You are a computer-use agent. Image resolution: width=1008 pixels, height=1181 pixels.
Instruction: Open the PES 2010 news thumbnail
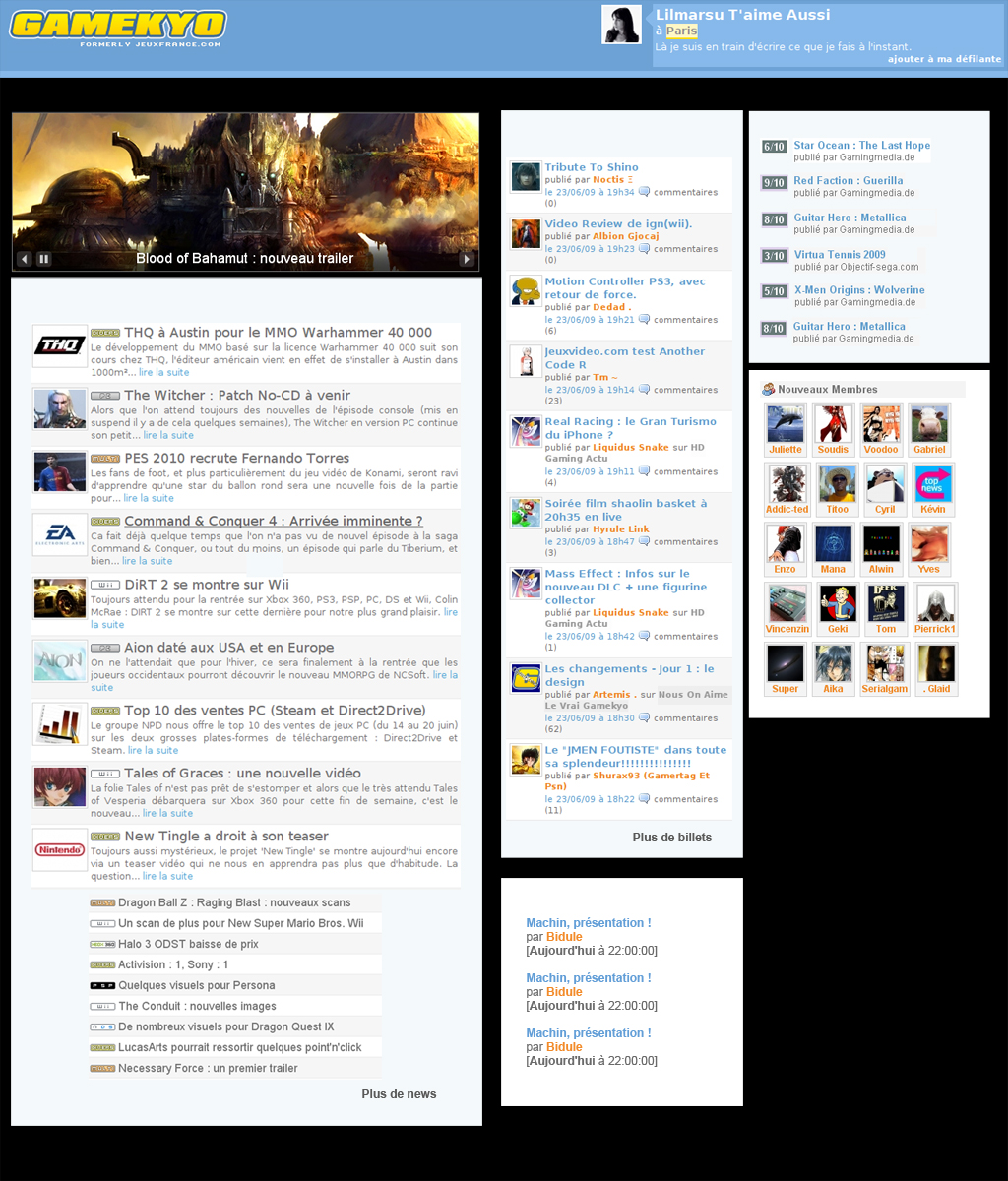pyautogui.click(x=60, y=471)
